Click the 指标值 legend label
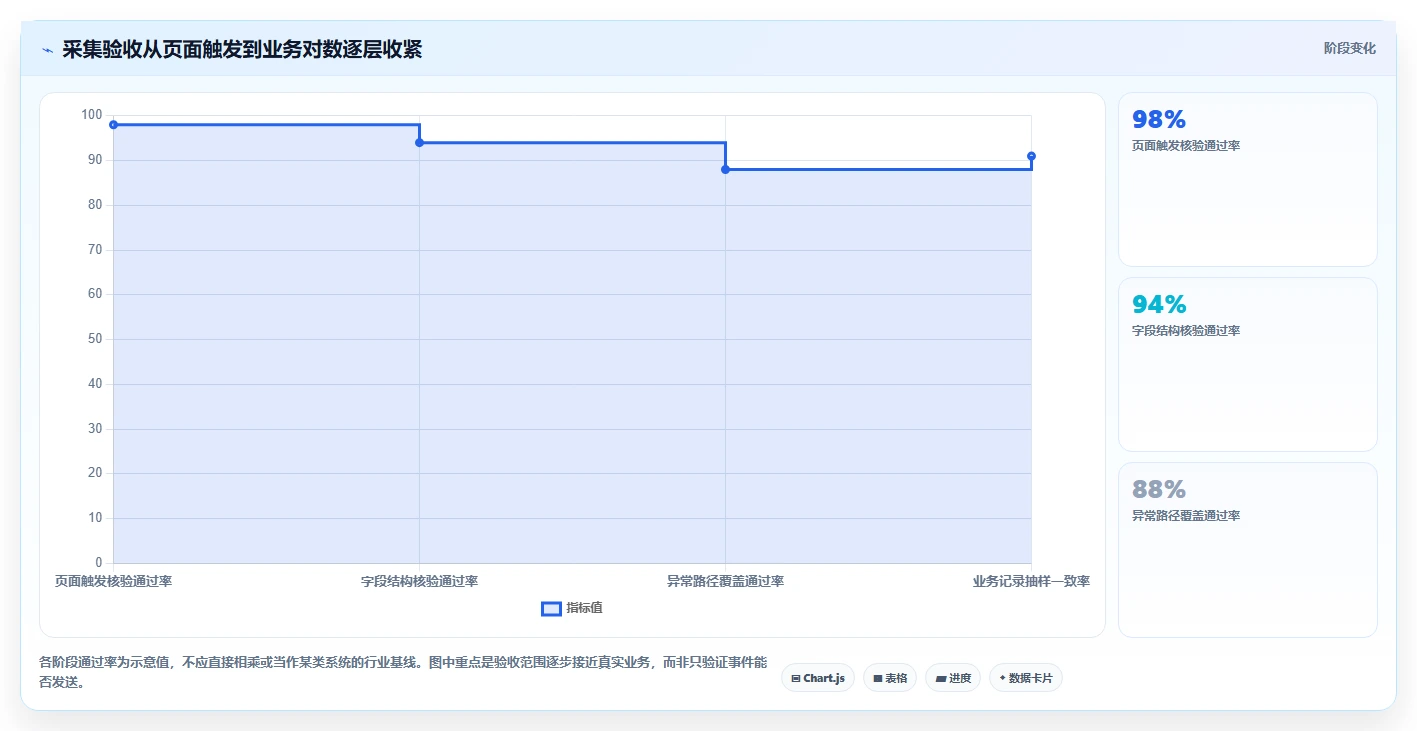 coord(584,608)
